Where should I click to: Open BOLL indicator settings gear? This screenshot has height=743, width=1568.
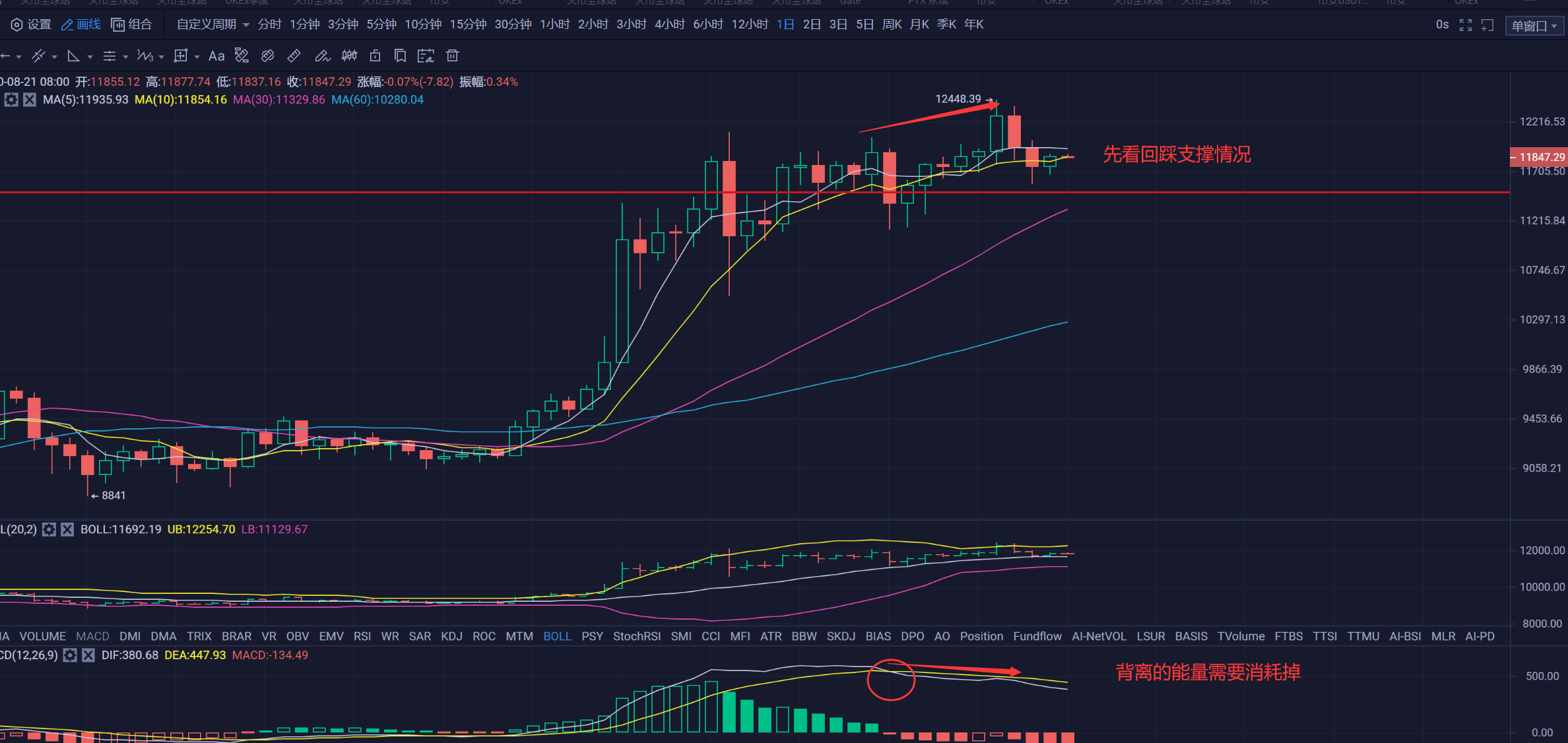(49, 529)
